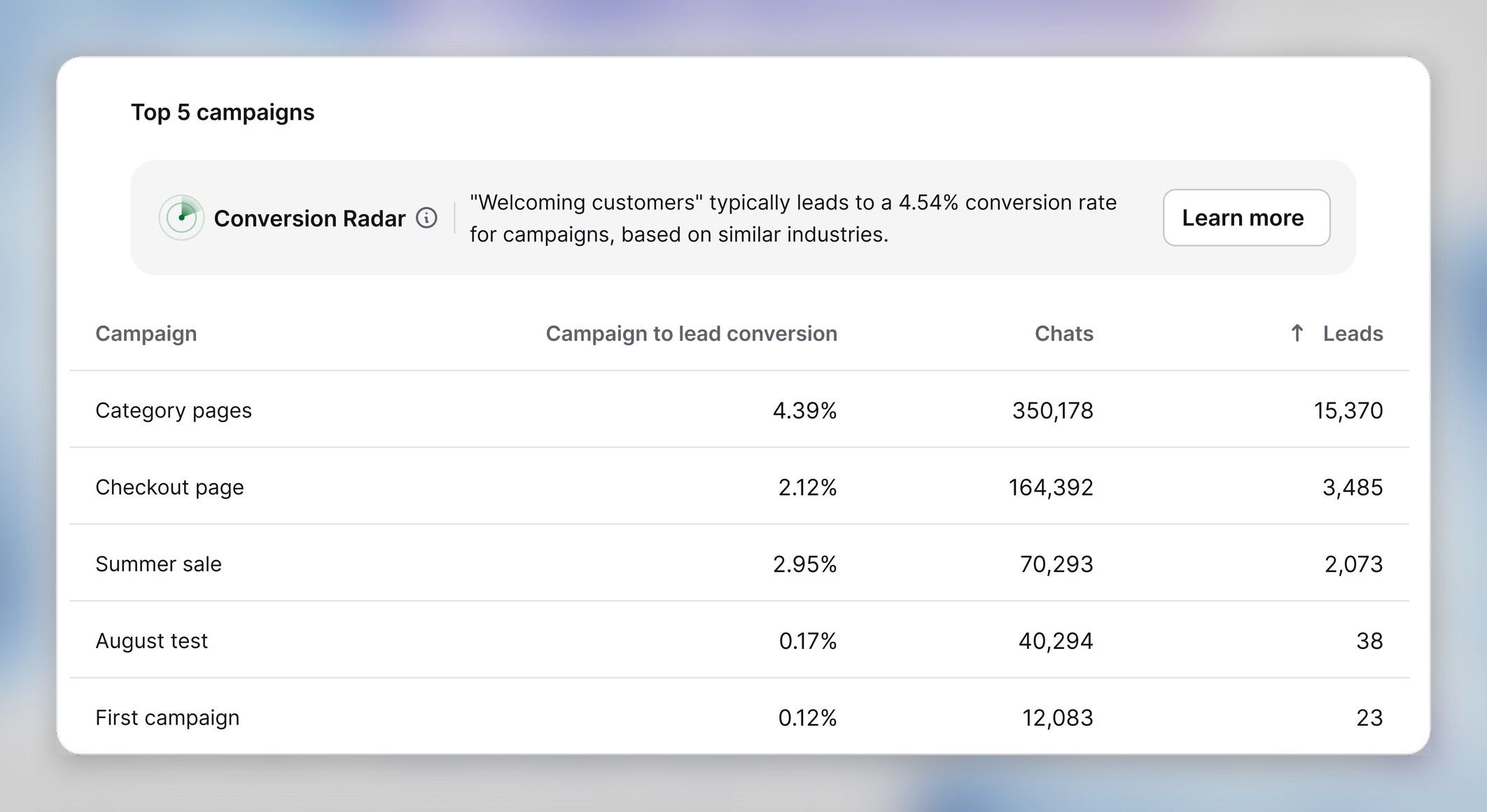Click the 70,293 chats cell
This screenshot has width=1487, height=812.
click(x=1056, y=563)
